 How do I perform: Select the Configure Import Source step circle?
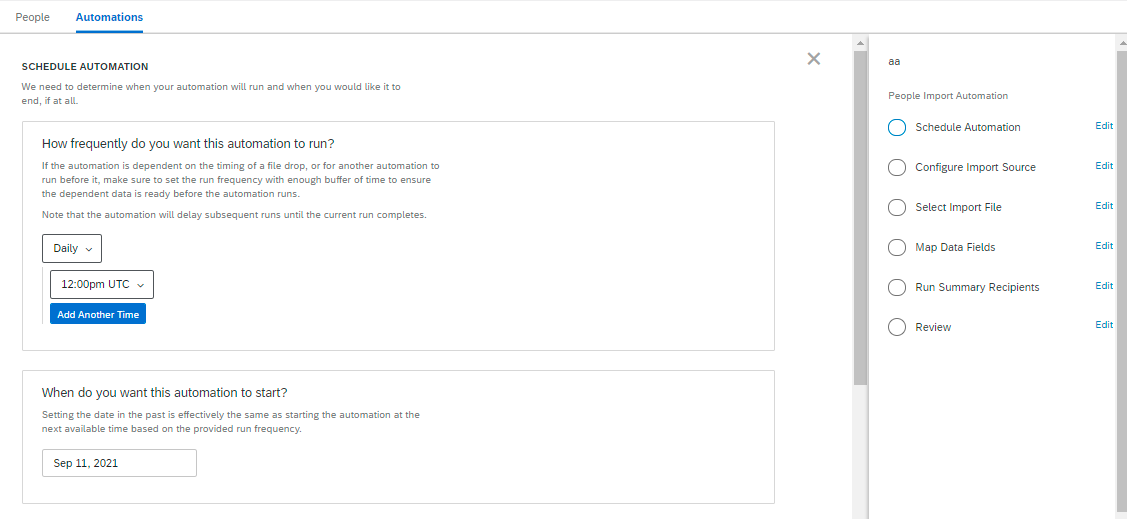[x=897, y=167]
